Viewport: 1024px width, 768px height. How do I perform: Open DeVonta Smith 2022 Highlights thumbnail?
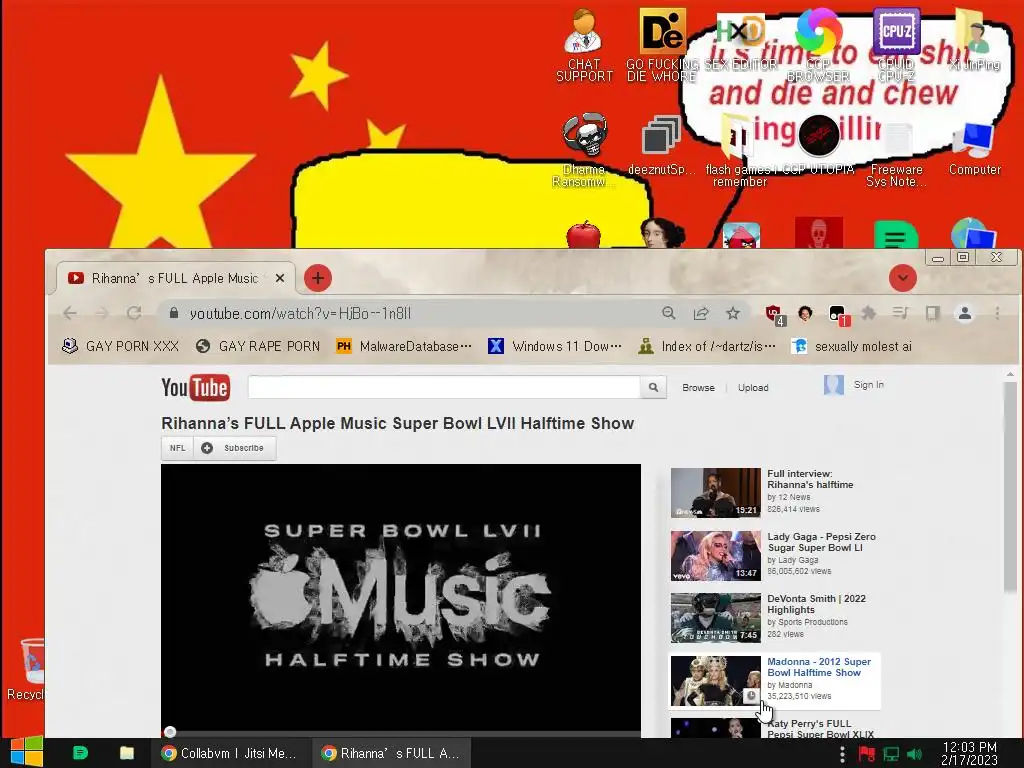[716, 618]
